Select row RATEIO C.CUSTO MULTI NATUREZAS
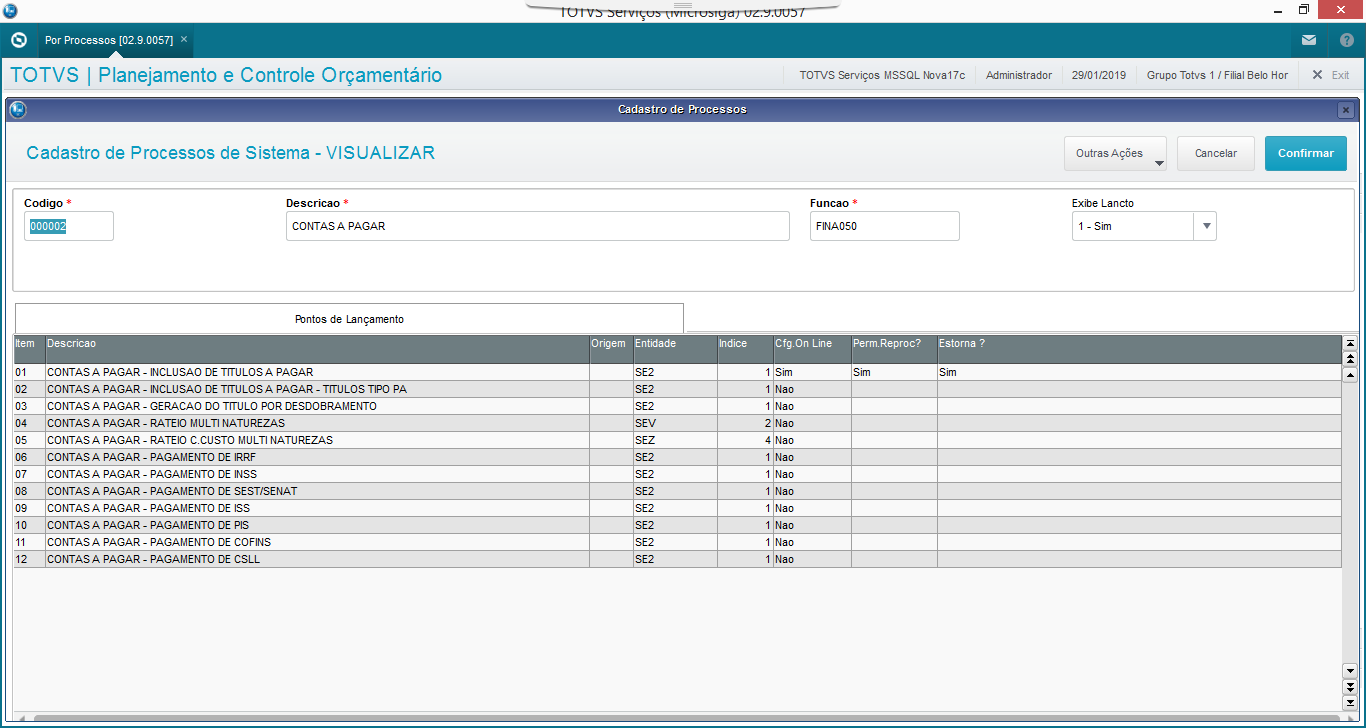 [677, 440]
